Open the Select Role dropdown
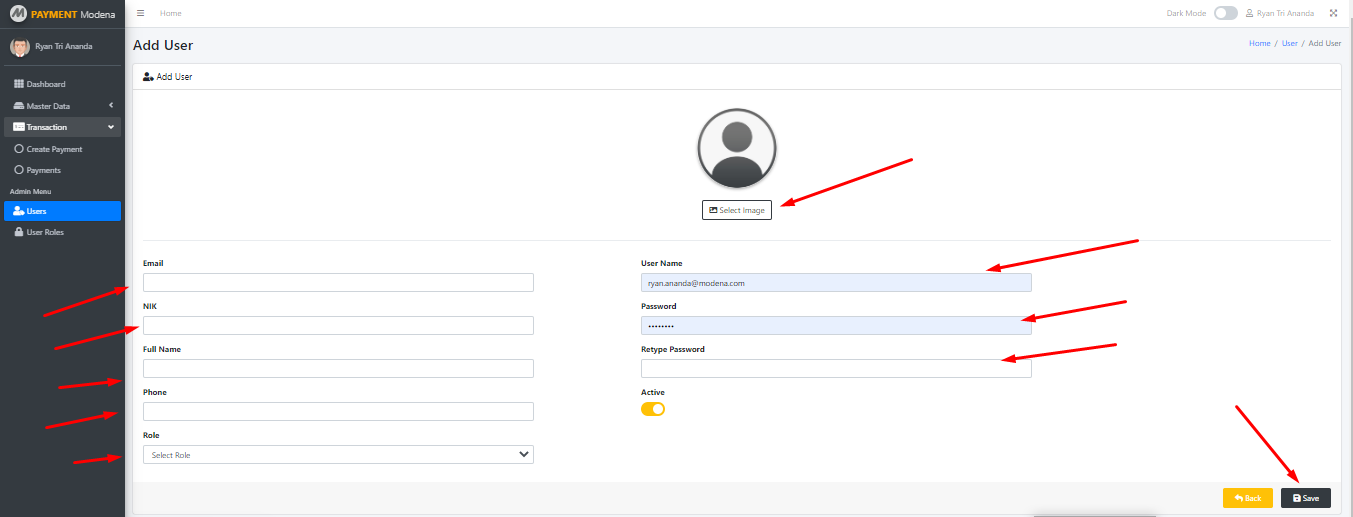Viewport: 1353px width, 517px height. [338, 455]
